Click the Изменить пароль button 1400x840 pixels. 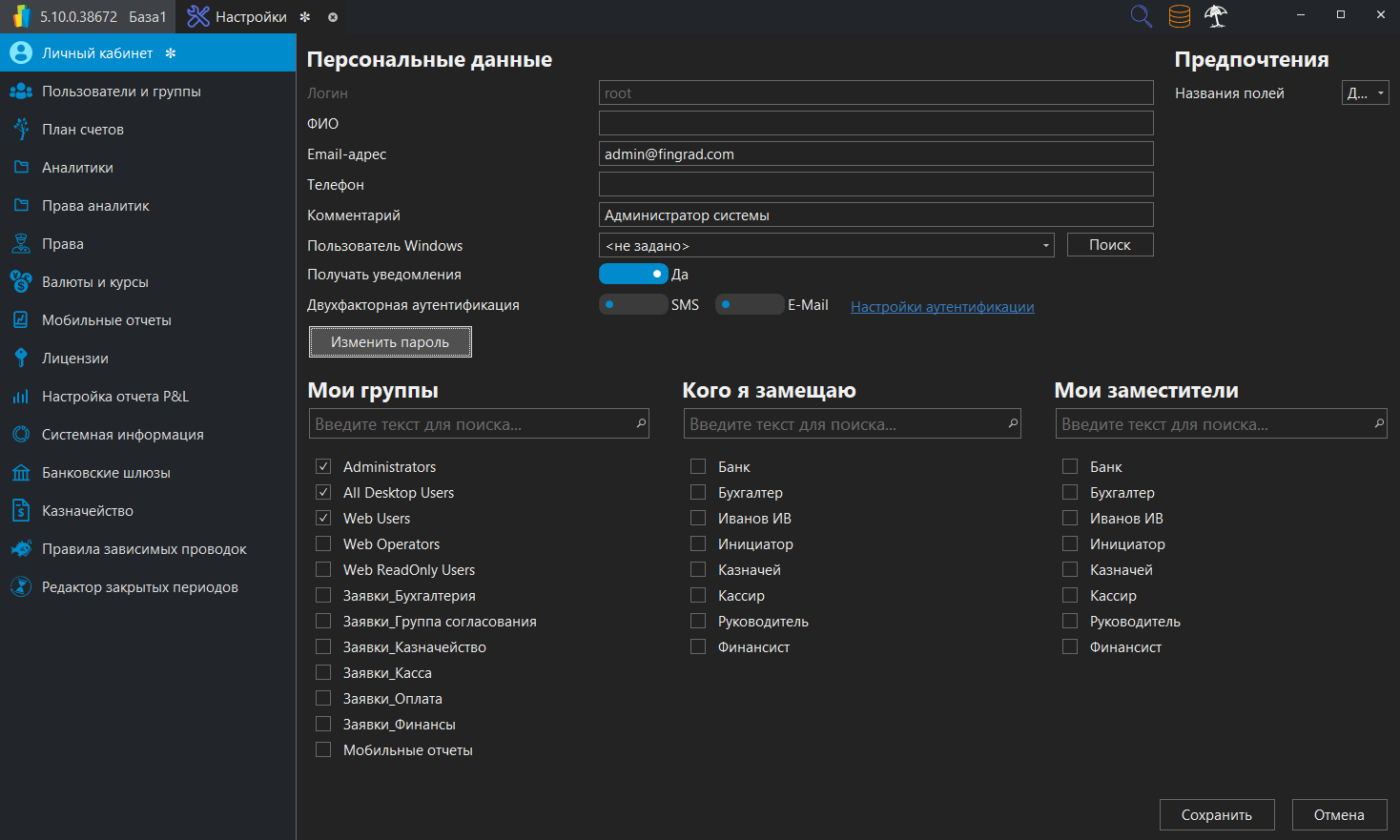[x=389, y=341]
